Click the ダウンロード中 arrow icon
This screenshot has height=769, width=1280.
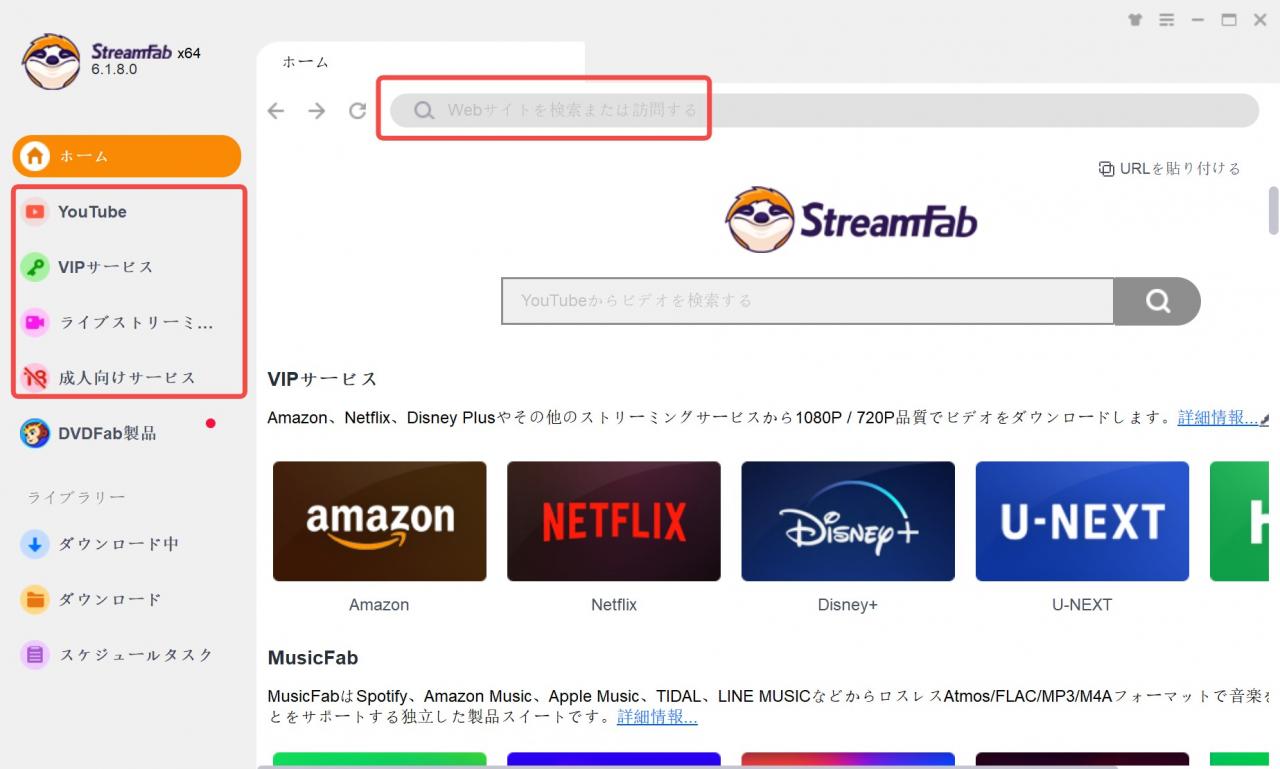click(x=35, y=544)
